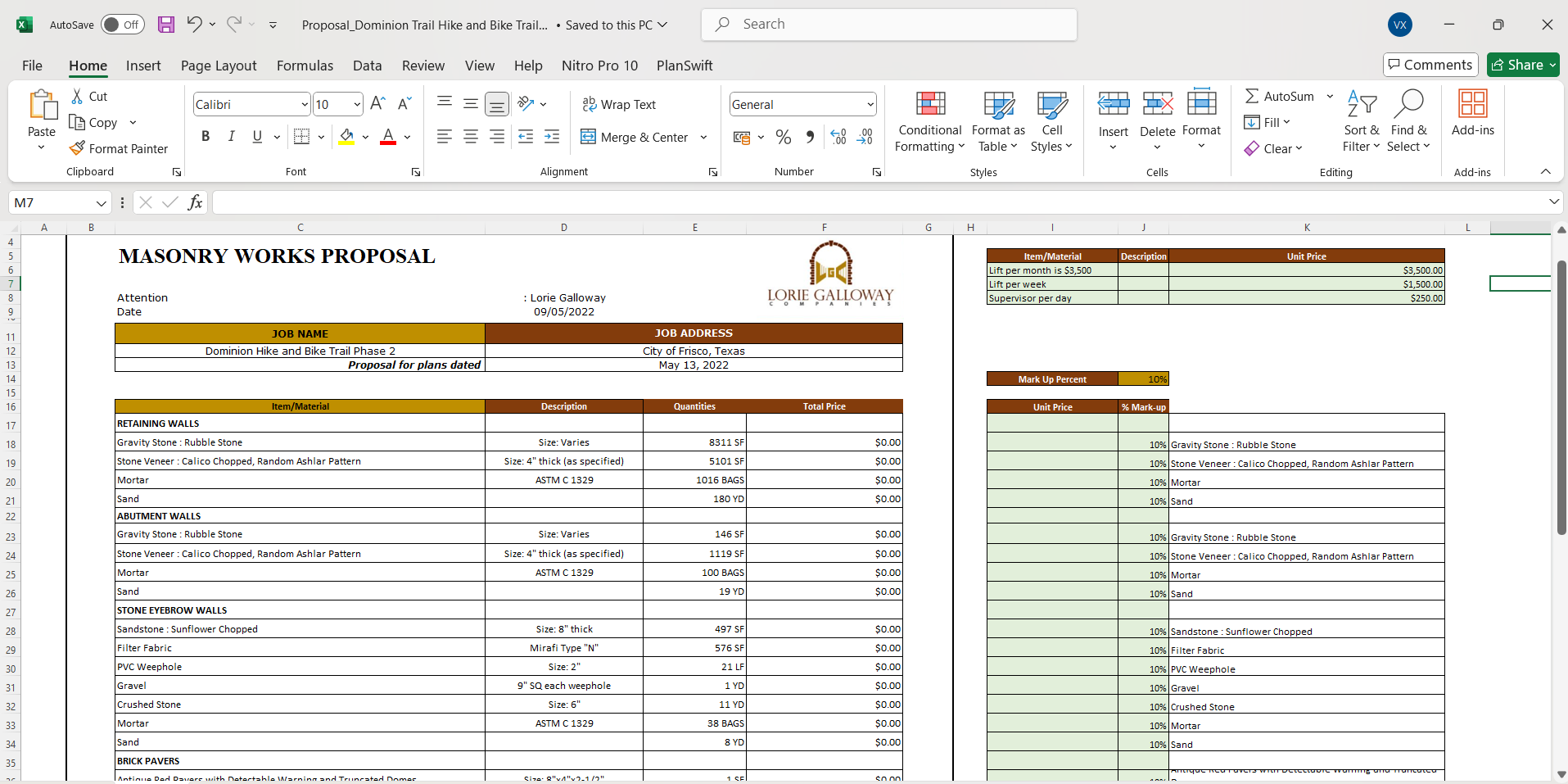Increase font size with larger A icon
The height and width of the screenshot is (784, 1568).
click(377, 104)
